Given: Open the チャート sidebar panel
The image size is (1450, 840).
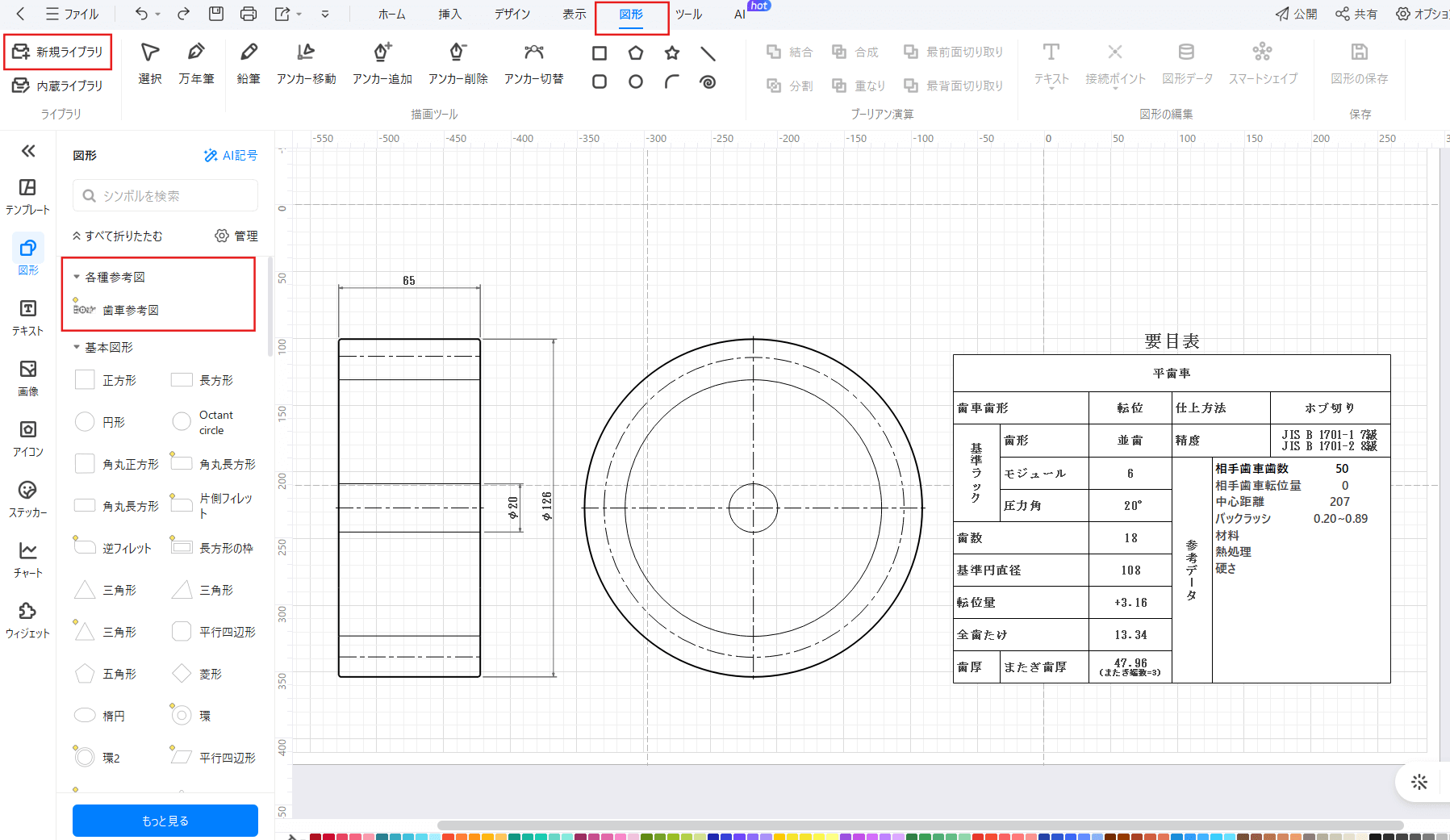Looking at the screenshot, I should point(27,560).
